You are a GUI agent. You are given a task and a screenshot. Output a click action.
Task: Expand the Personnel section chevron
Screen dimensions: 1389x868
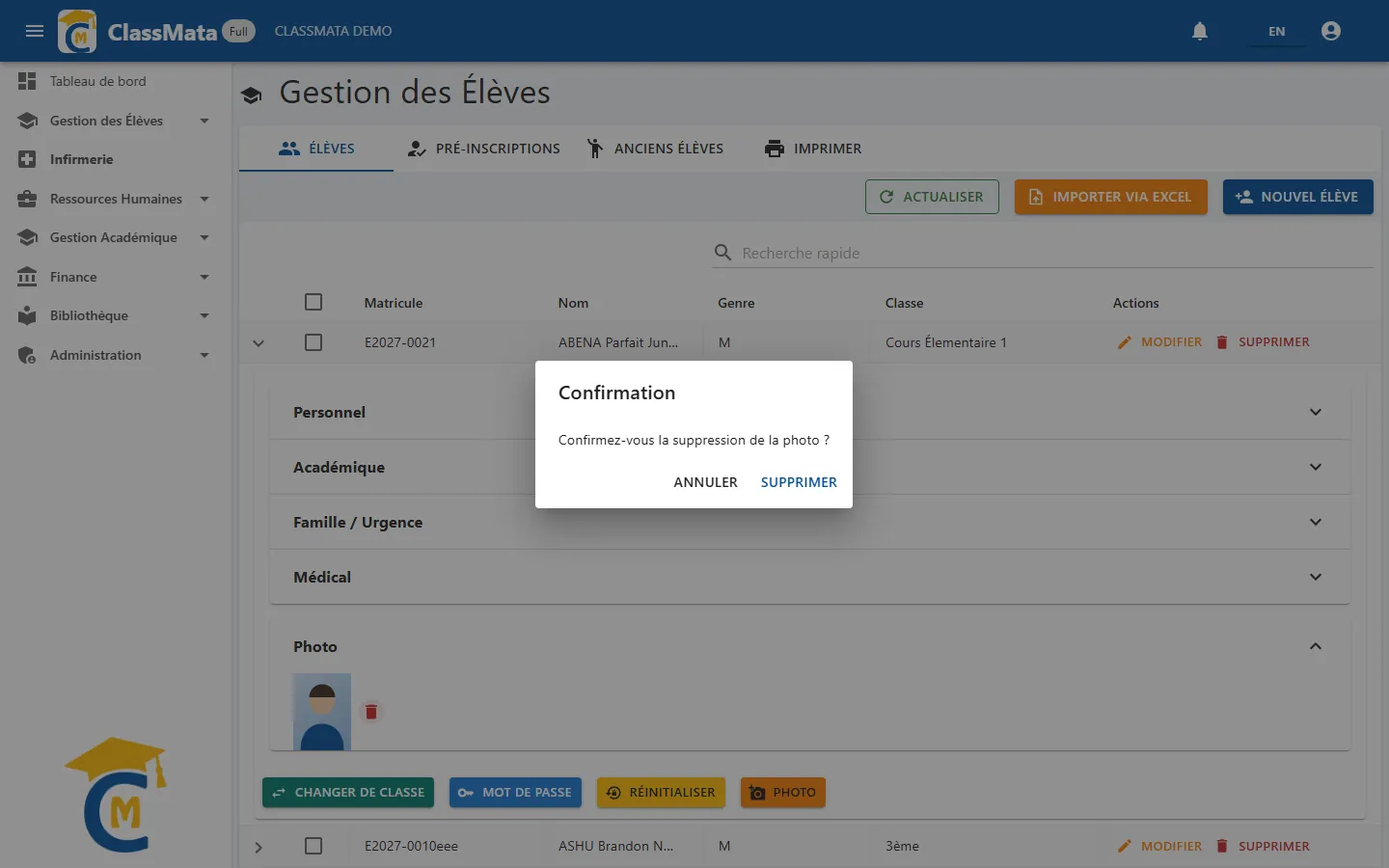click(1316, 412)
